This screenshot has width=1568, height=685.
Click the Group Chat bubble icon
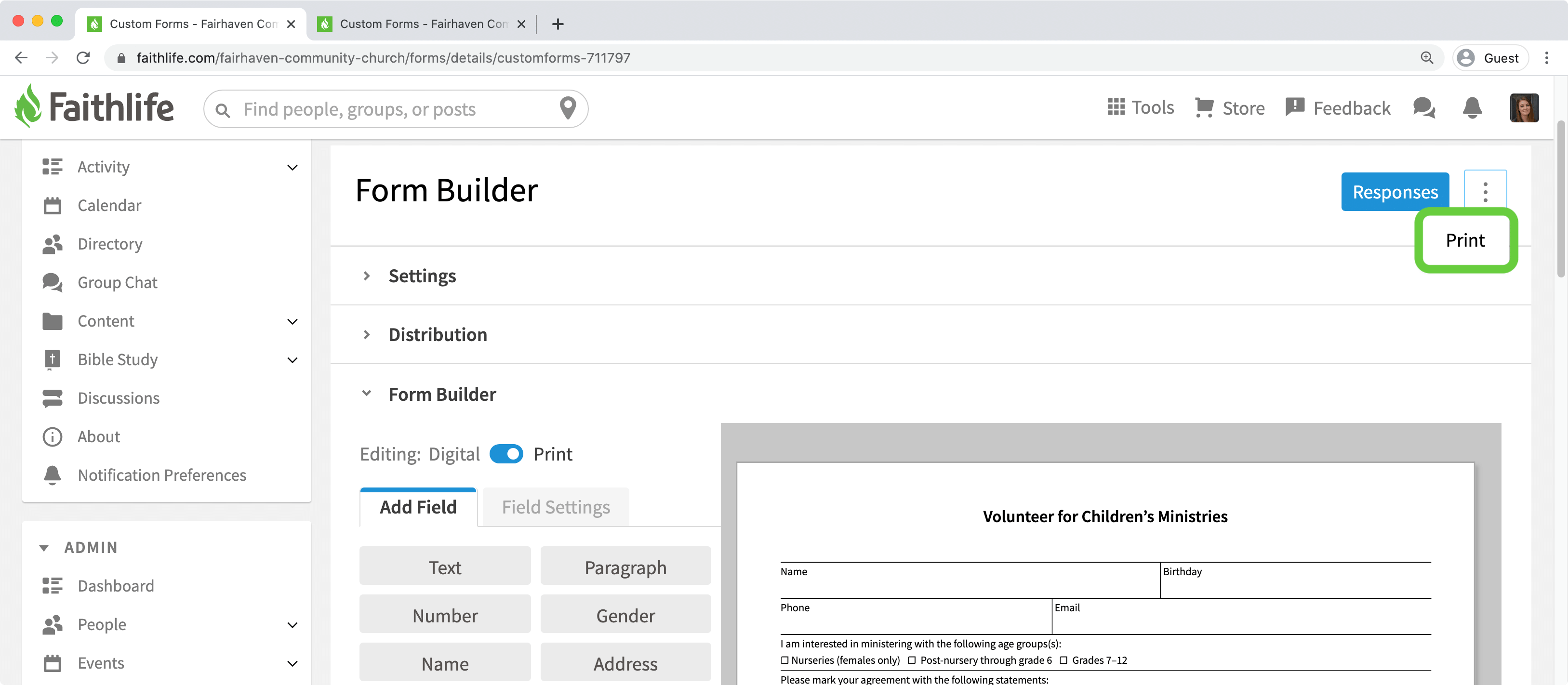tap(53, 282)
